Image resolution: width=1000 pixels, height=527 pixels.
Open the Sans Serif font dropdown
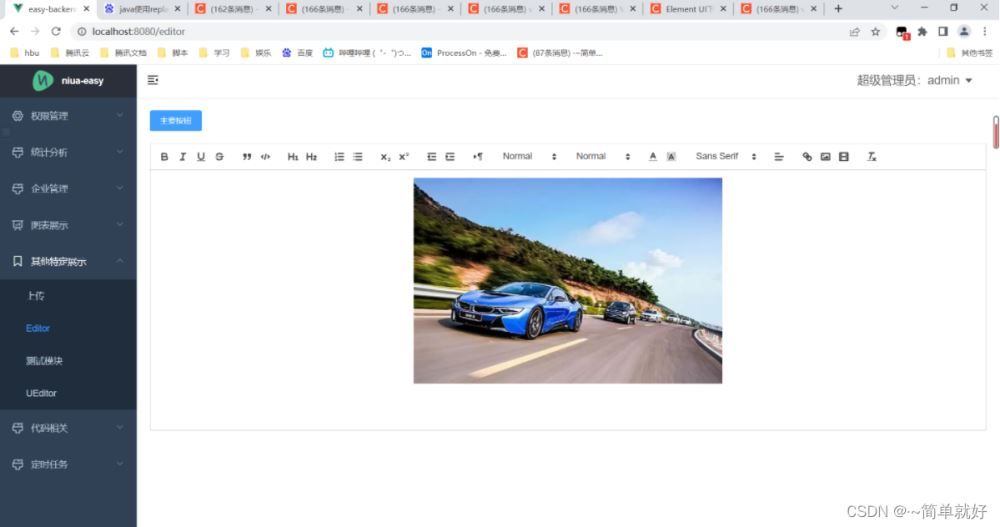click(726, 157)
